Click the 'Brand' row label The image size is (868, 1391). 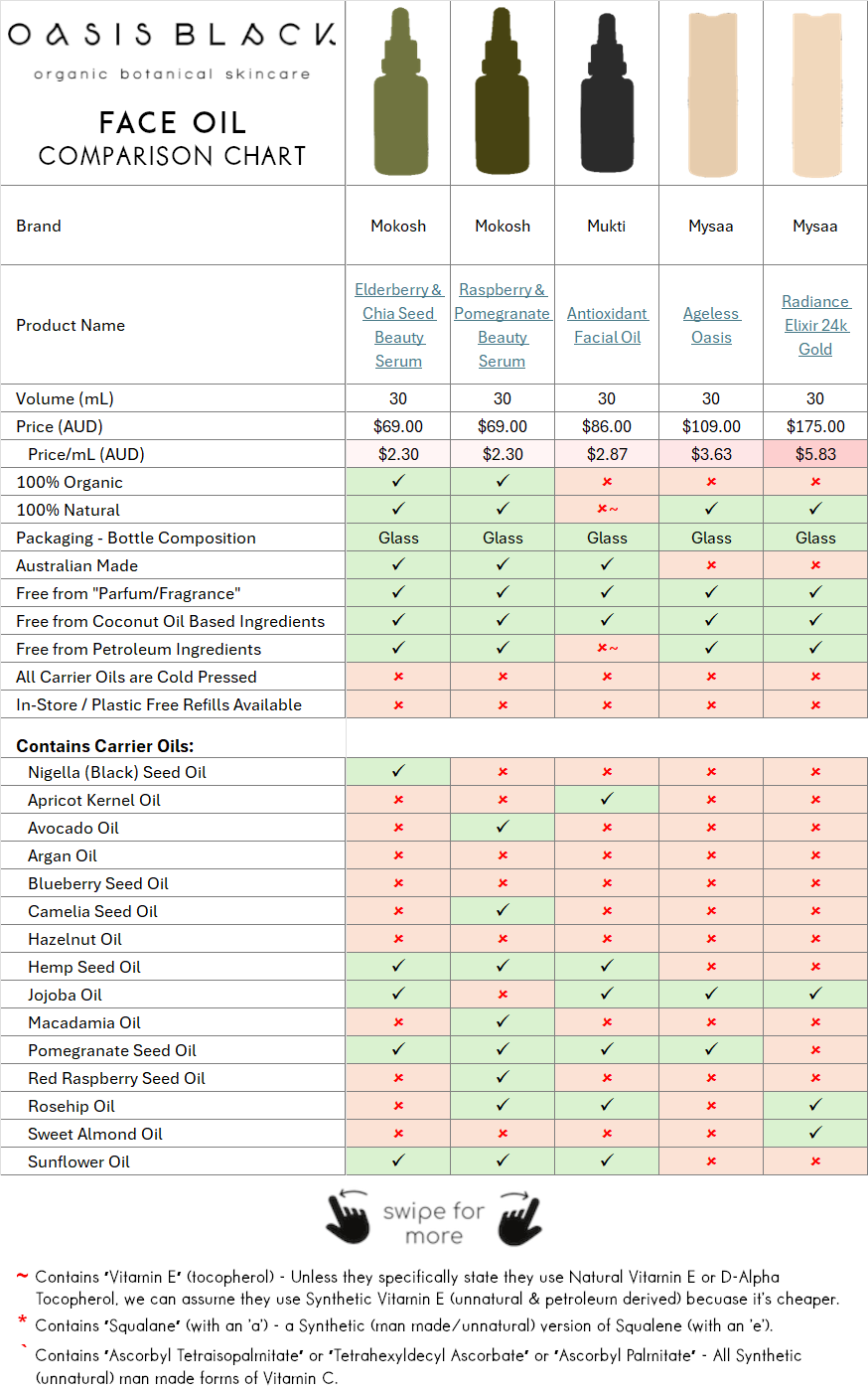[39, 226]
